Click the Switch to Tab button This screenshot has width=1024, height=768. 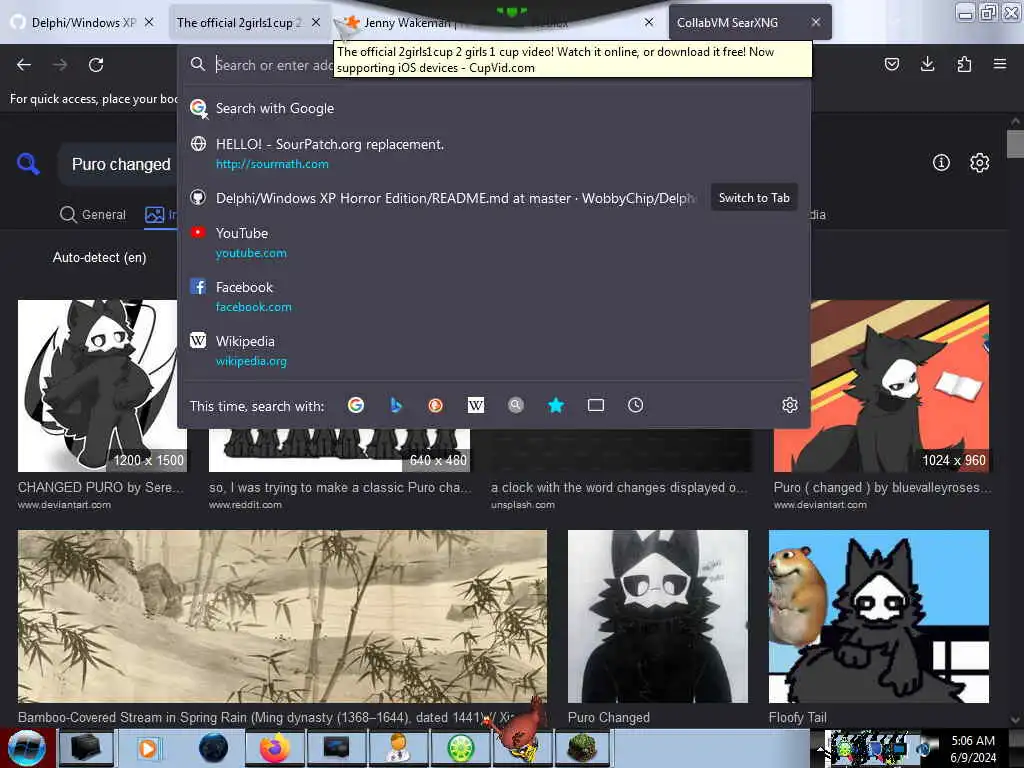[754, 198]
